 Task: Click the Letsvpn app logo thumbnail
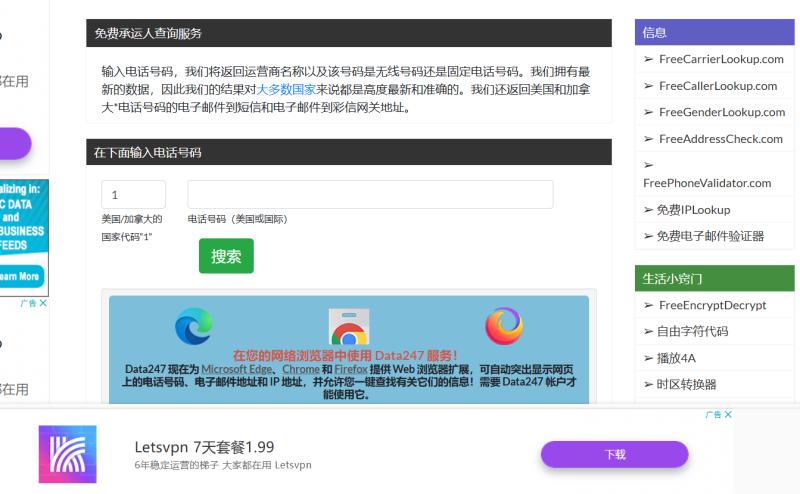click(x=67, y=454)
